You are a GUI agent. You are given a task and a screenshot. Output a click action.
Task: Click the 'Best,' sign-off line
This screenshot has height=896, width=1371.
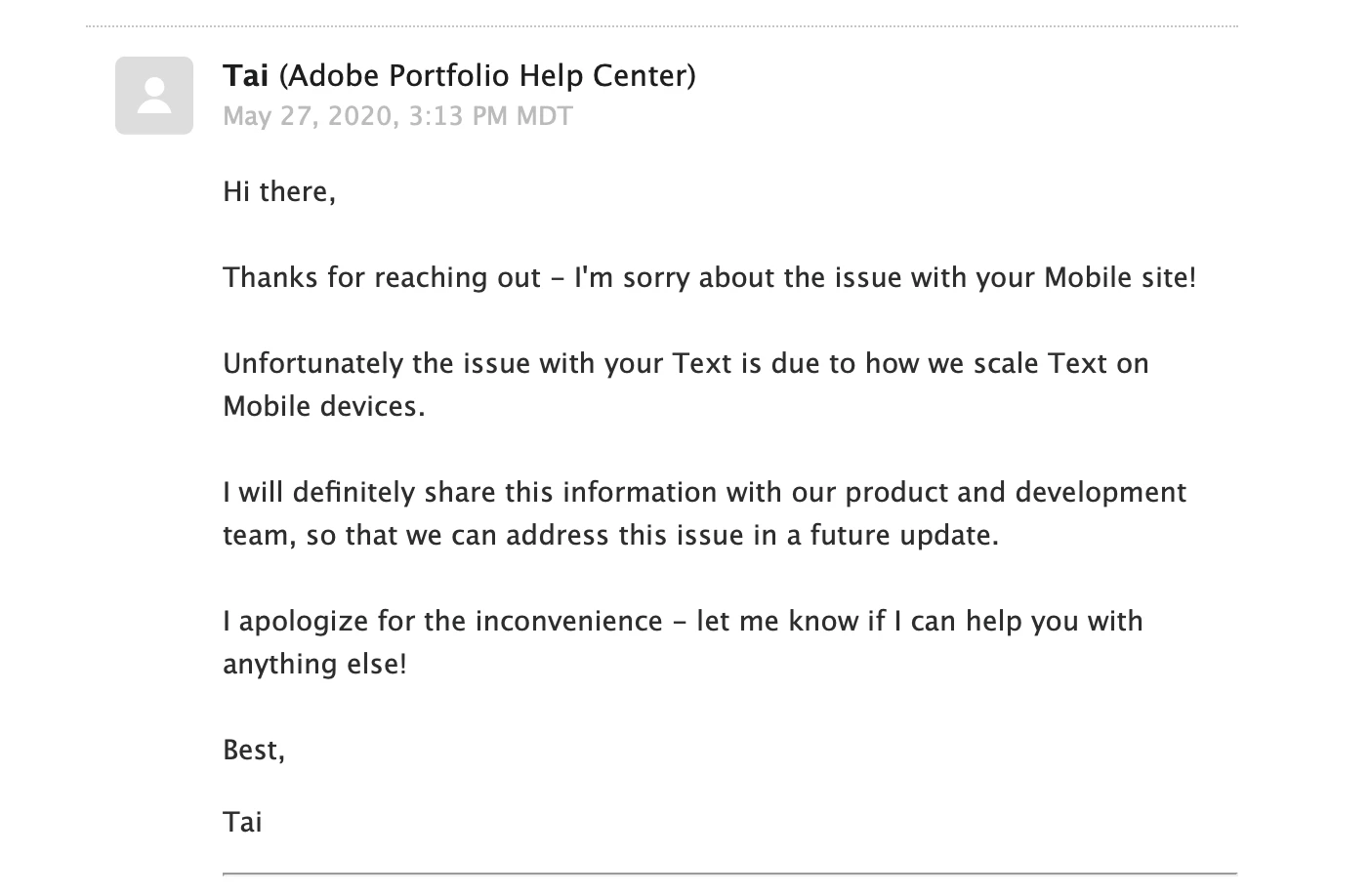coord(254,751)
